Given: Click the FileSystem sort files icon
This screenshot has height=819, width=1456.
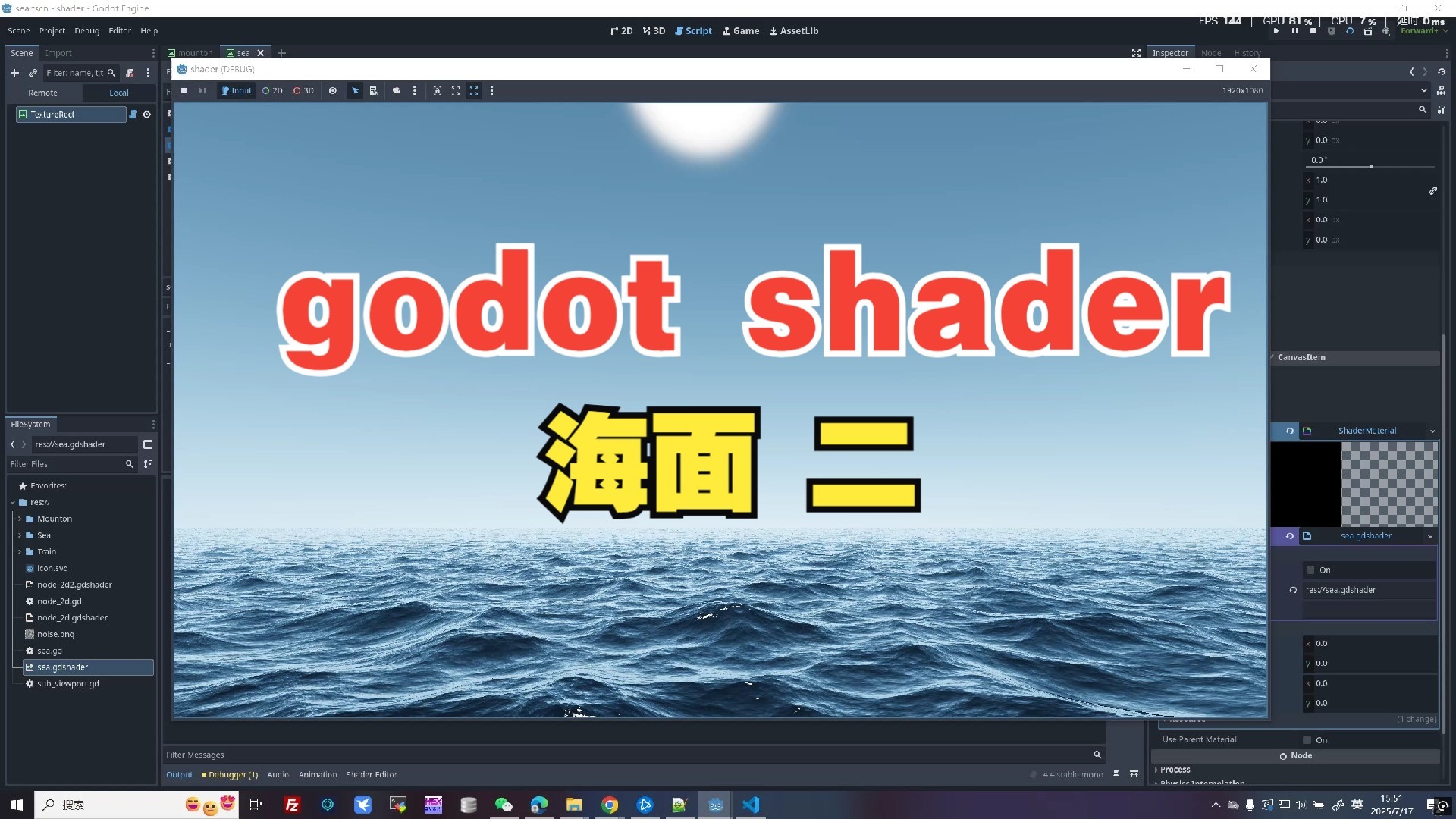Looking at the screenshot, I should [x=148, y=464].
